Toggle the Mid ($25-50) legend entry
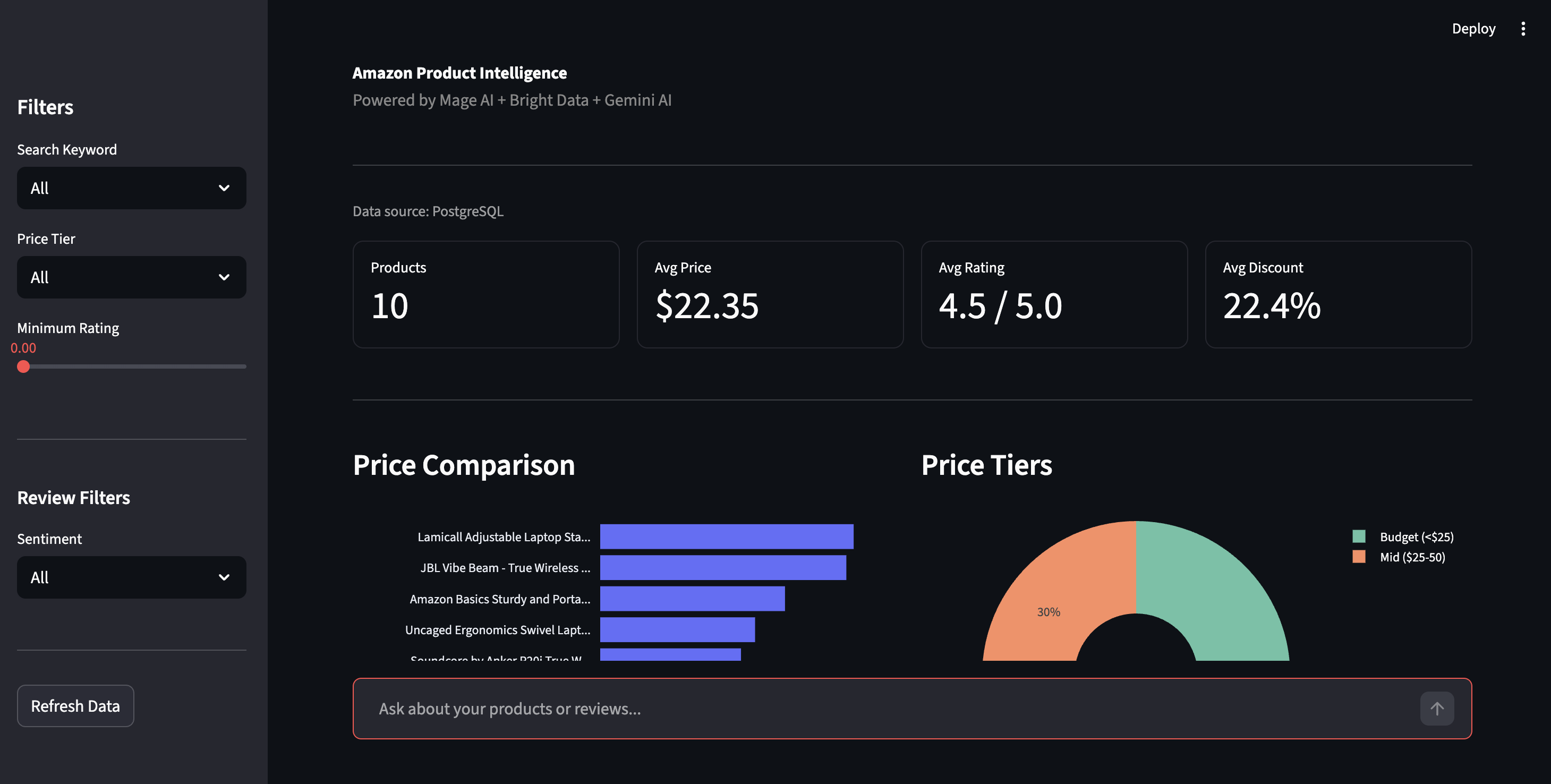 click(x=1412, y=557)
